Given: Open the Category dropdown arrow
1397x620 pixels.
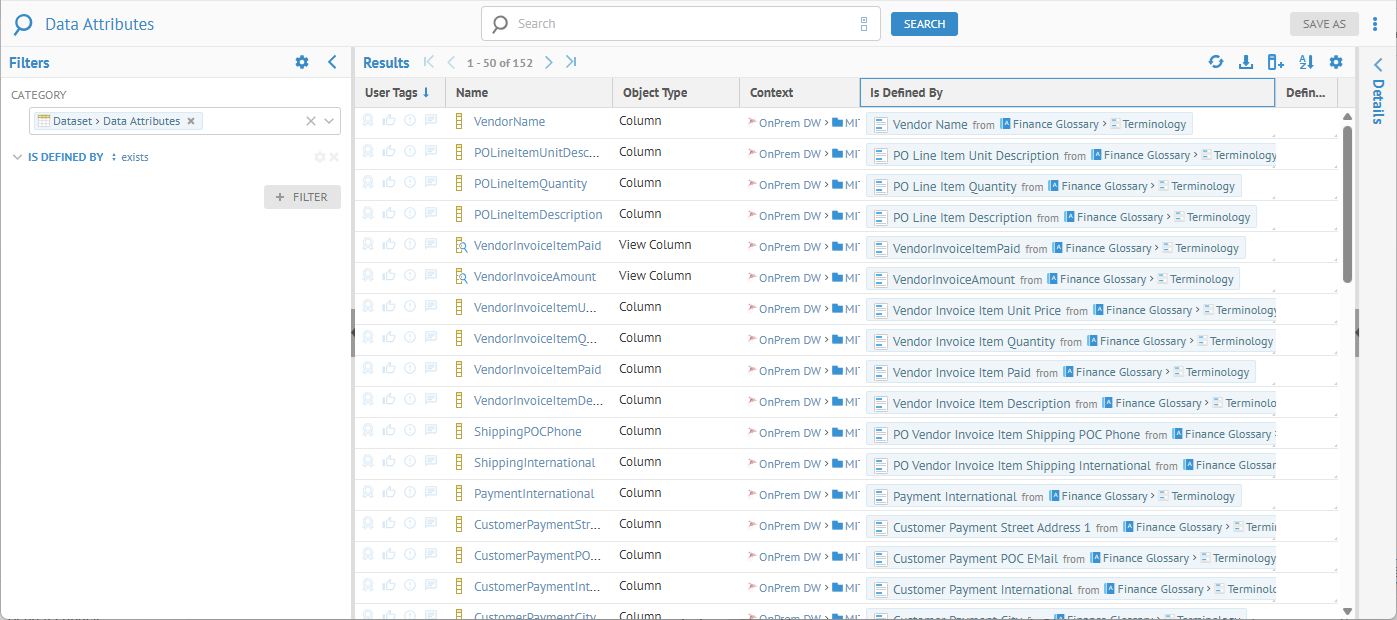Looking at the screenshot, I should point(329,121).
